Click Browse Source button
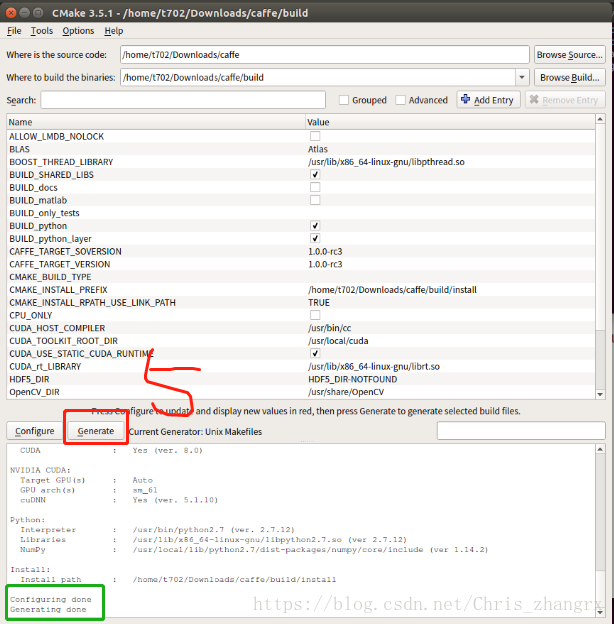 pos(569,55)
